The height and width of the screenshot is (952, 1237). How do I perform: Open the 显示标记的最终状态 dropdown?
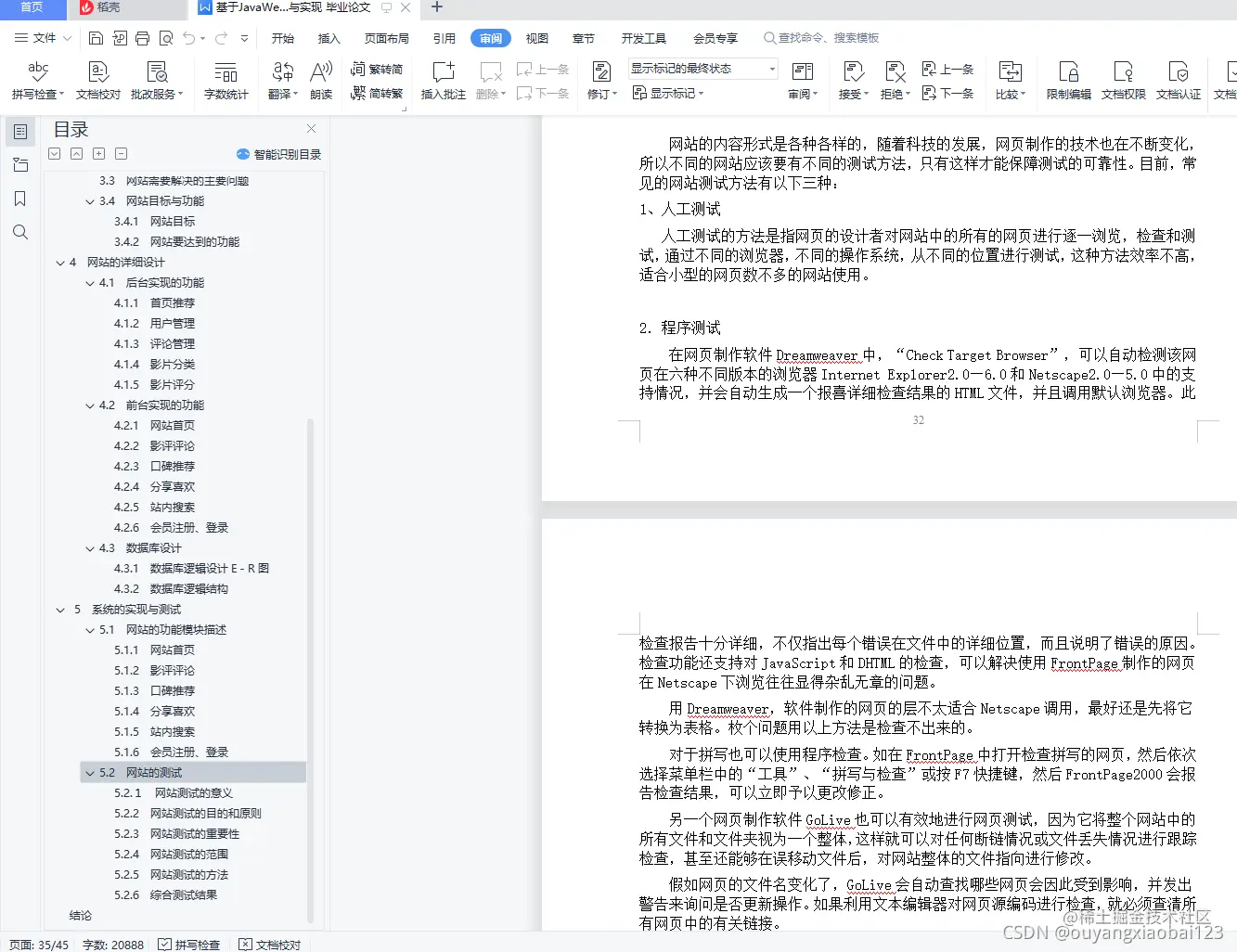tap(702, 69)
